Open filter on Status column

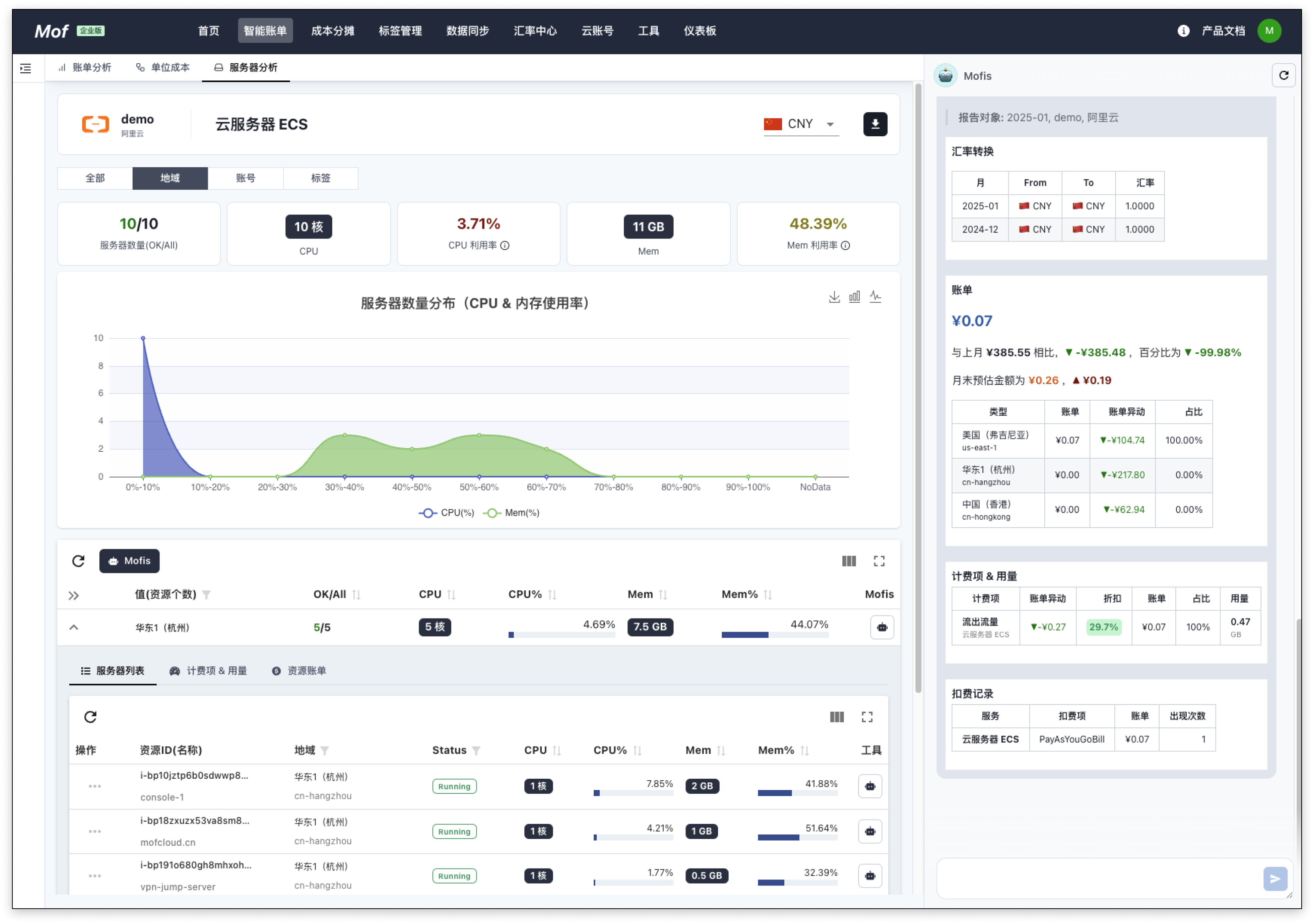point(476,751)
